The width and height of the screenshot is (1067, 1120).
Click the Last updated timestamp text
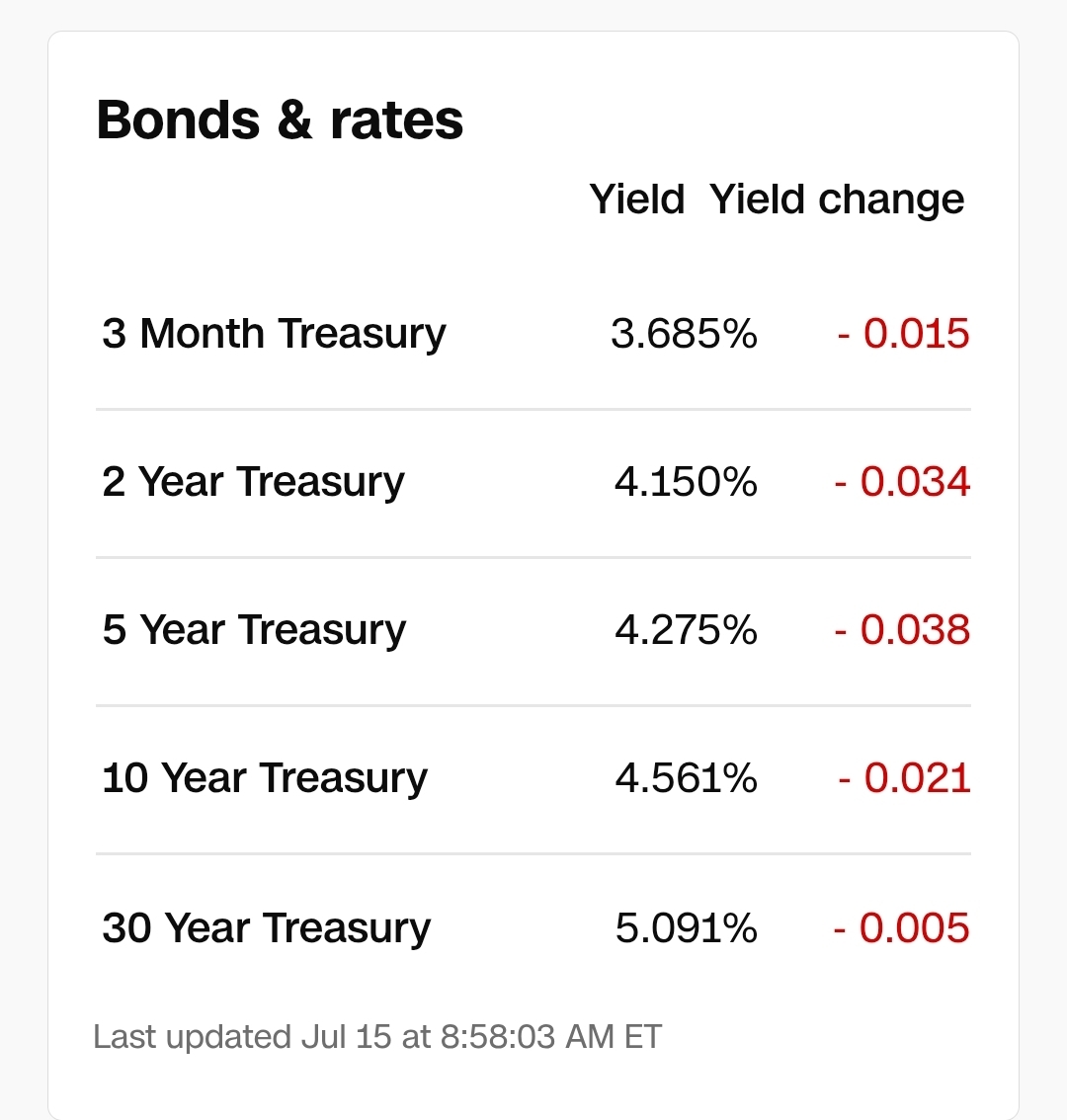click(x=377, y=1037)
